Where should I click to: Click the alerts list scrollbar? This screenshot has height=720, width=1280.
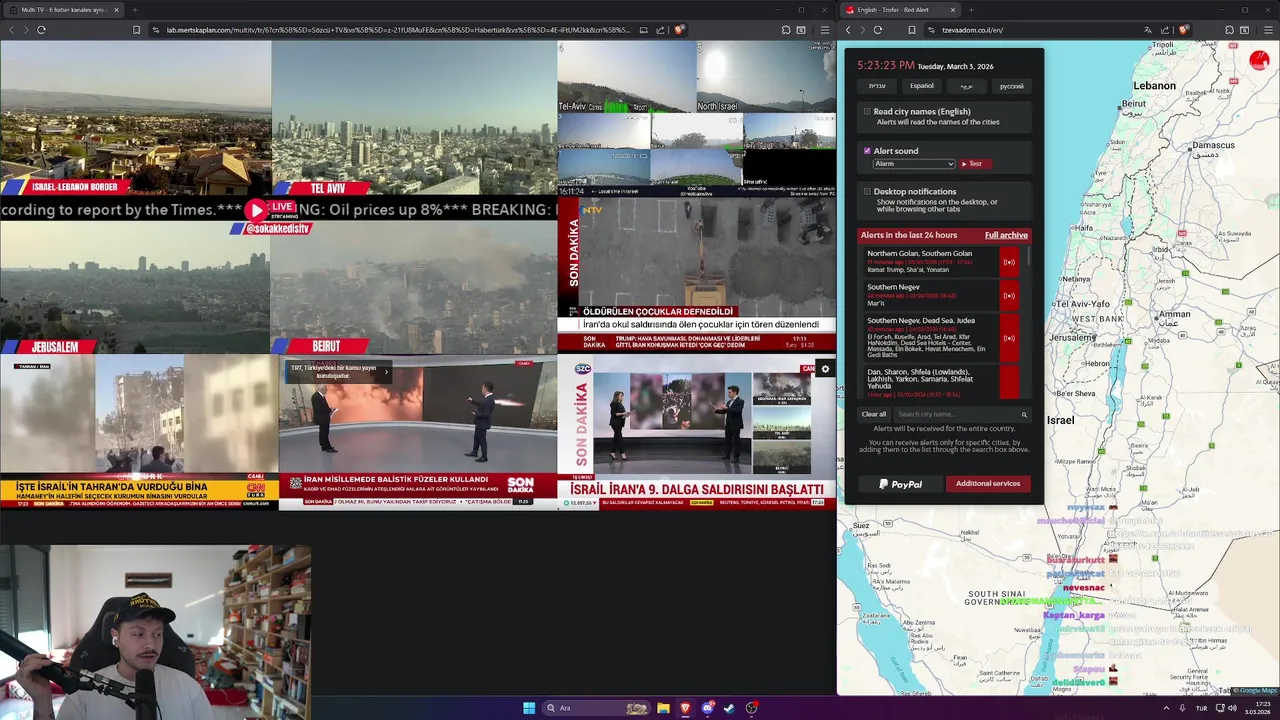[x=1027, y=258]
